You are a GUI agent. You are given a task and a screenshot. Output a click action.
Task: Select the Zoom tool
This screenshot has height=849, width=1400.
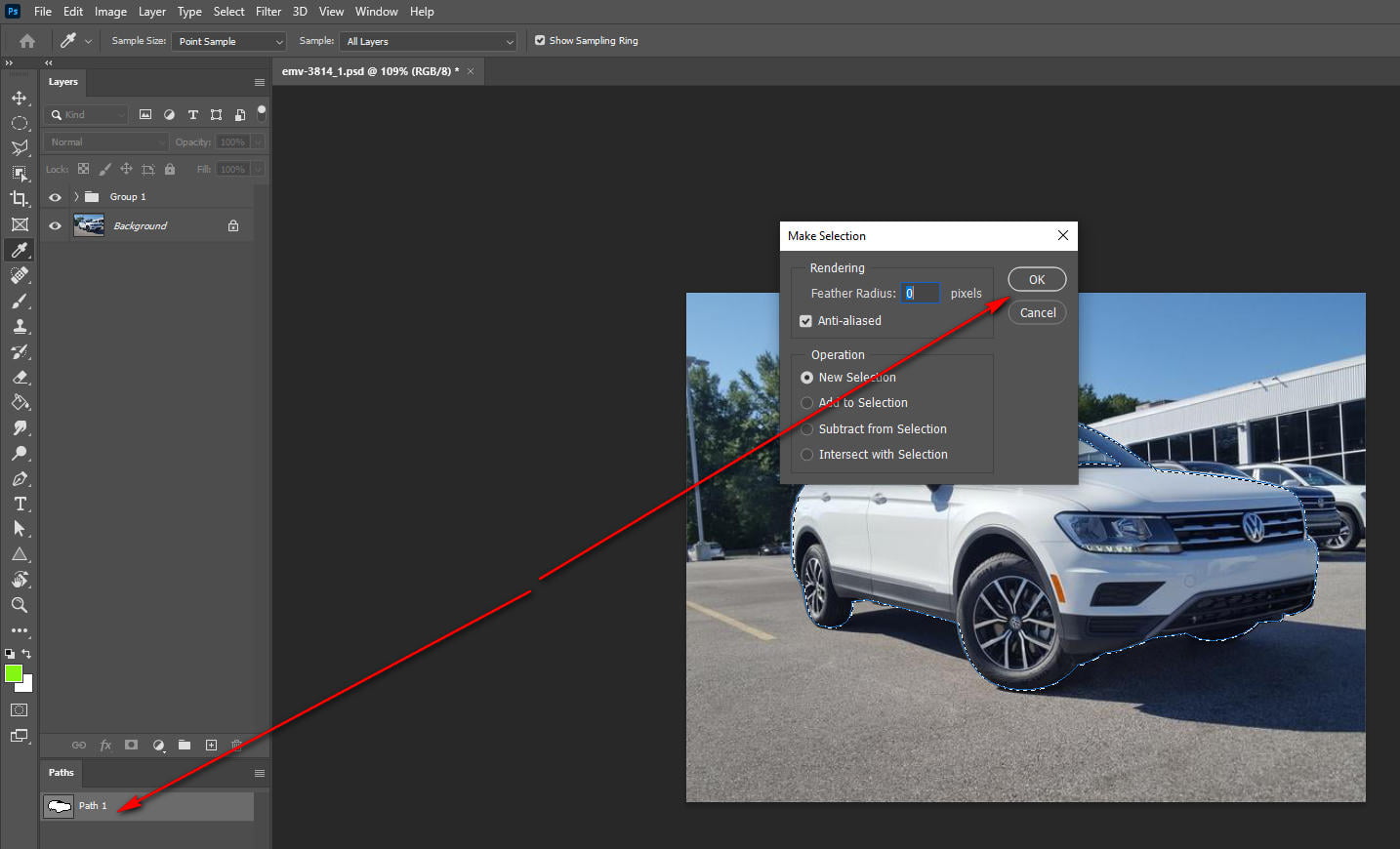[20, 605]
